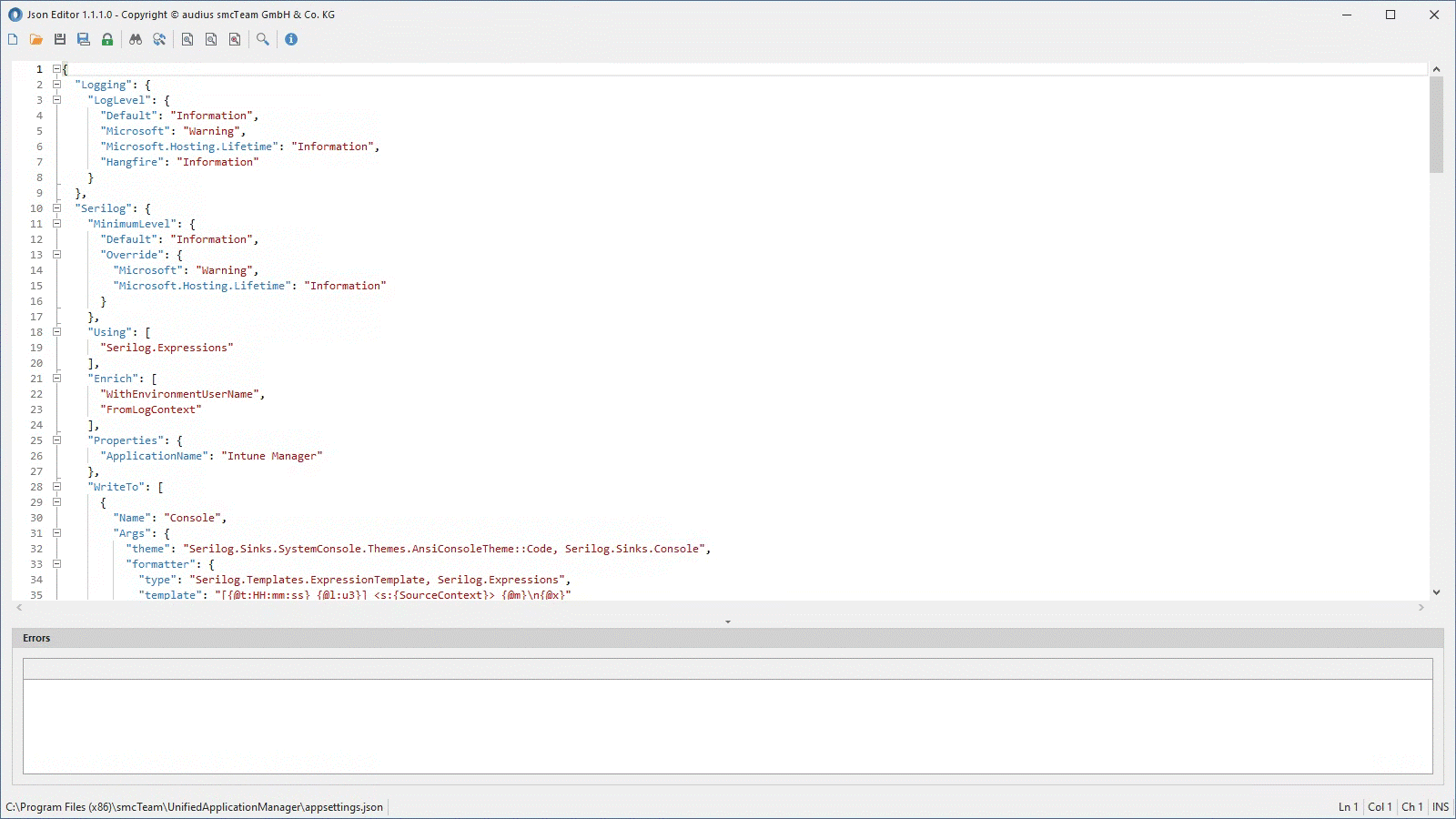
Task: Click the vertical scrollbar down arrow
Action: coord(1436,592)
